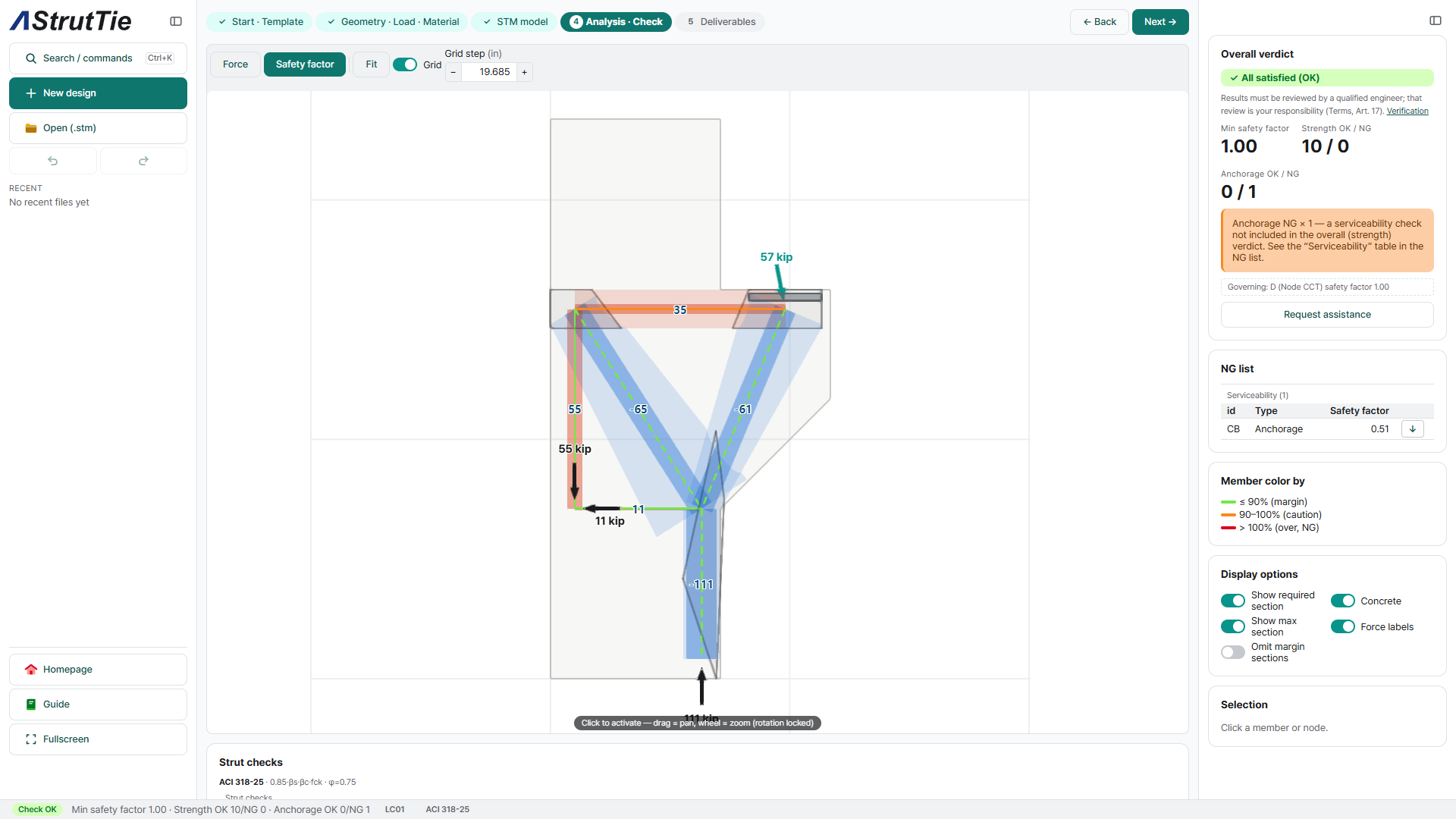Image resolution: width=1456 pixels, height=819 pixels.
Task: Switch view to Force
Action: click(x=235, y=64)
